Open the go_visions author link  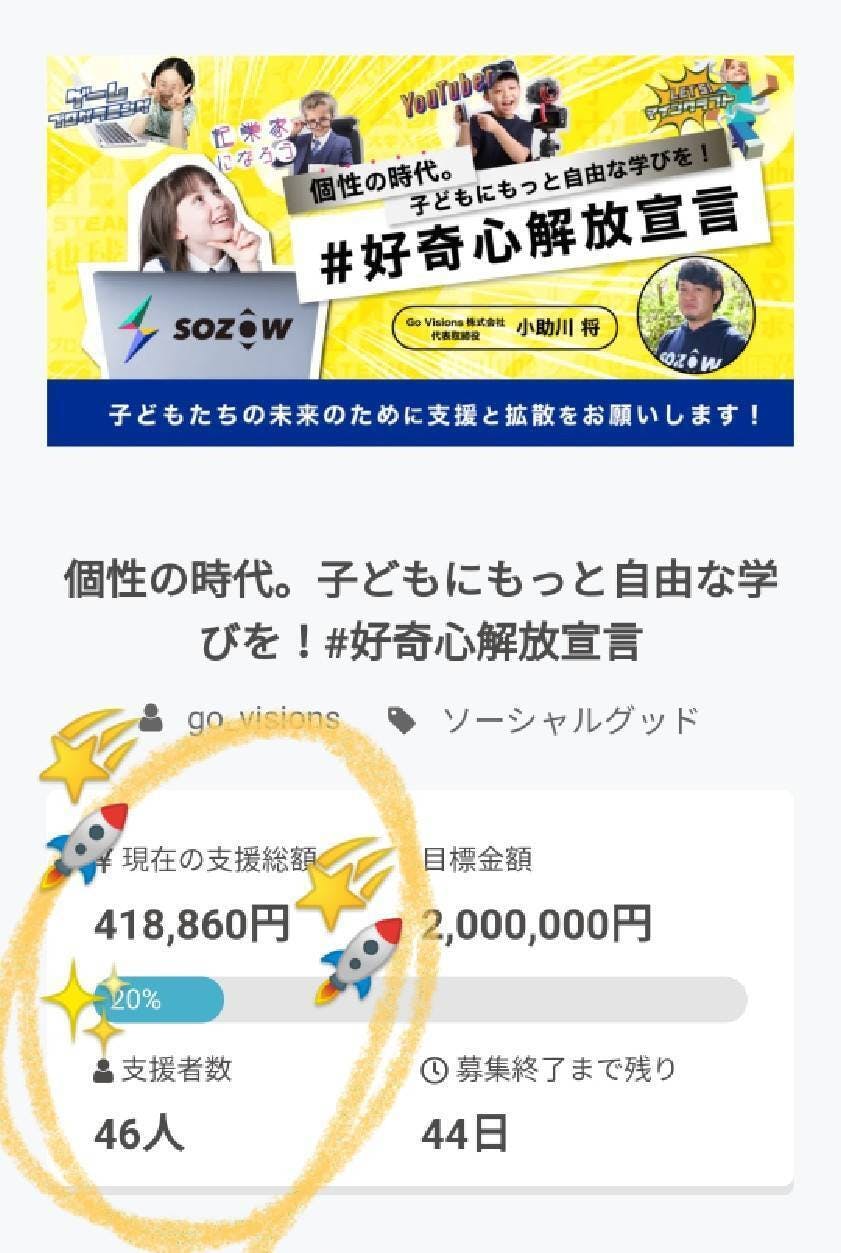click(264, 719)
